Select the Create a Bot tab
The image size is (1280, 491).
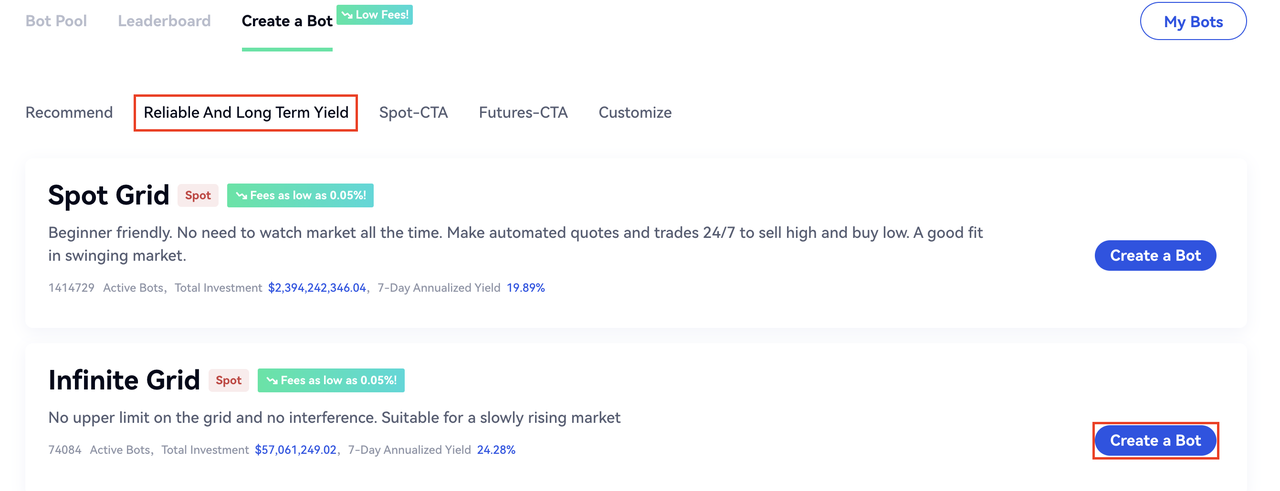[287, 21]
